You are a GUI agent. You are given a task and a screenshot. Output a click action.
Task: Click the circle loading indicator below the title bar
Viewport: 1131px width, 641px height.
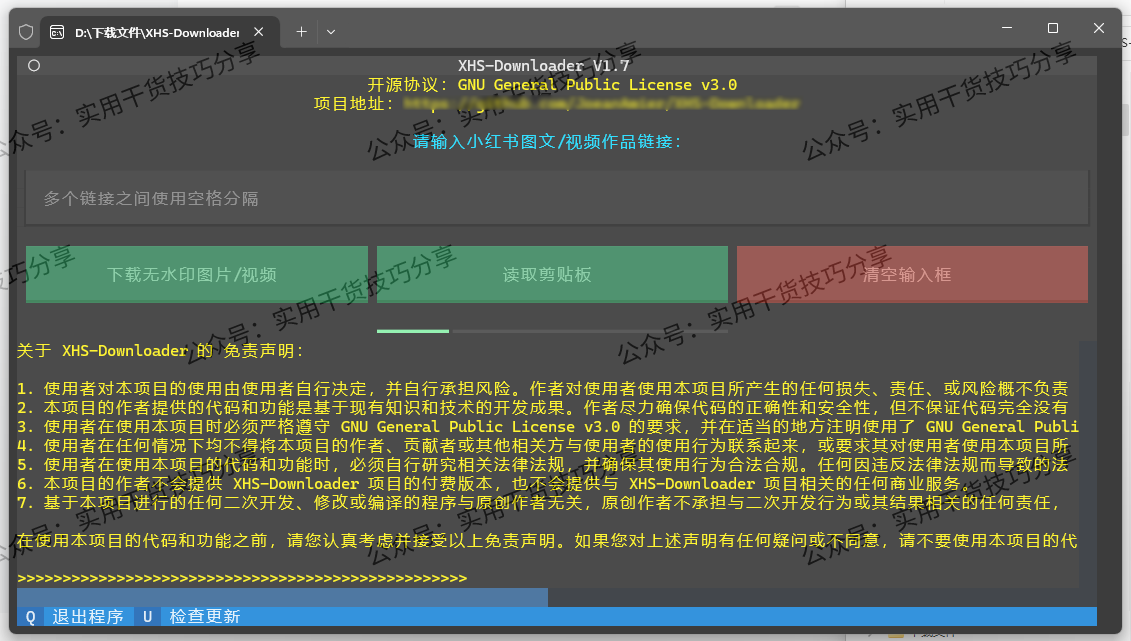[33, 63]
